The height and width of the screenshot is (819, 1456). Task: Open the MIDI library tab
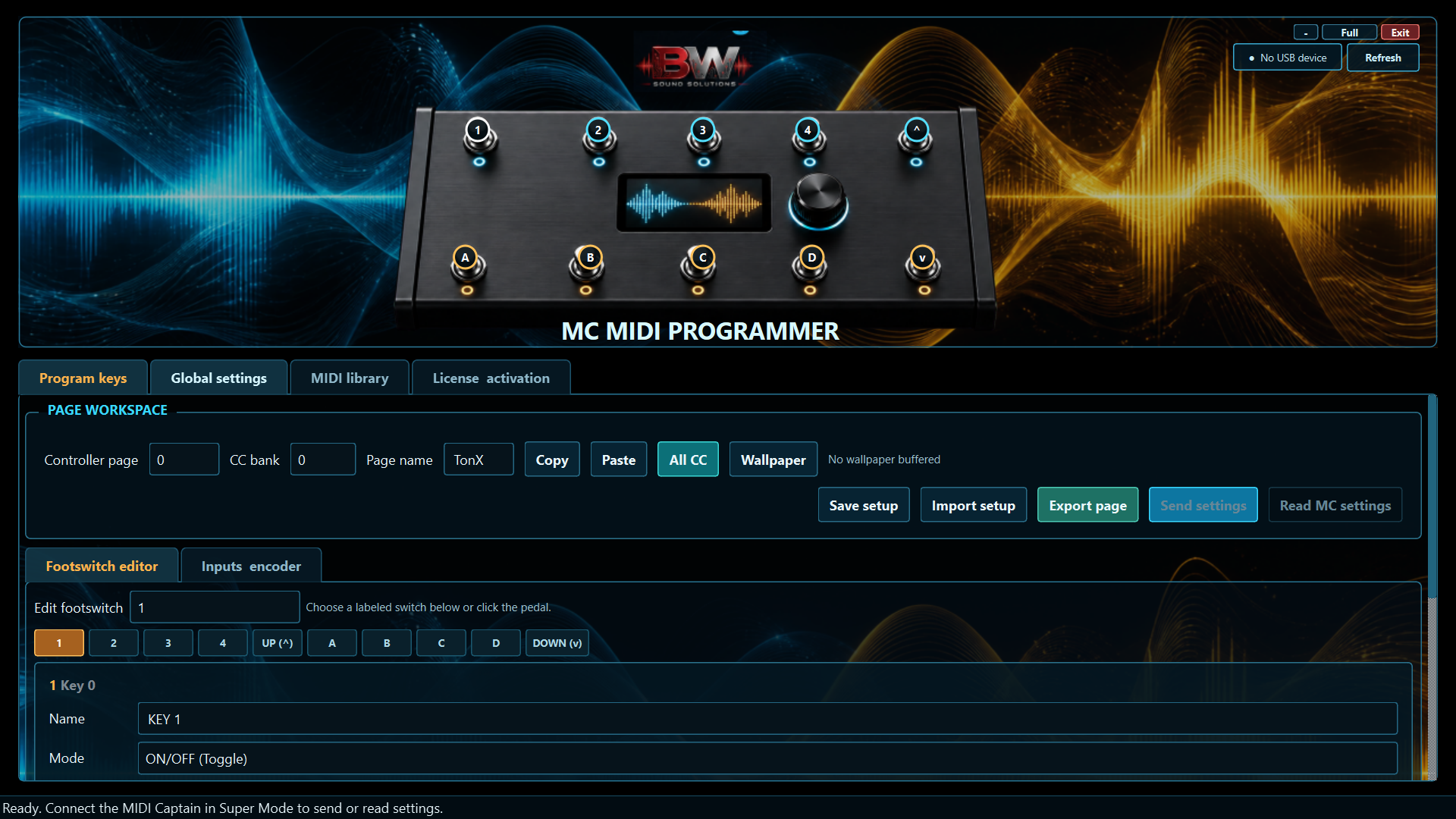(x=350, y=378)
